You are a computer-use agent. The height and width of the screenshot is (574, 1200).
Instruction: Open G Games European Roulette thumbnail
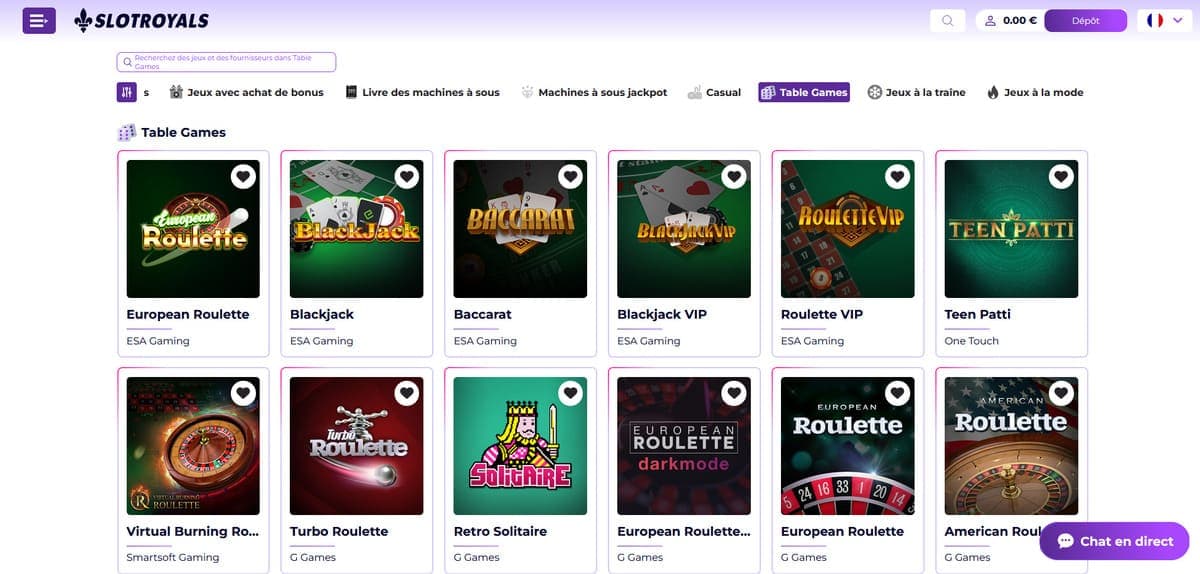847,446
